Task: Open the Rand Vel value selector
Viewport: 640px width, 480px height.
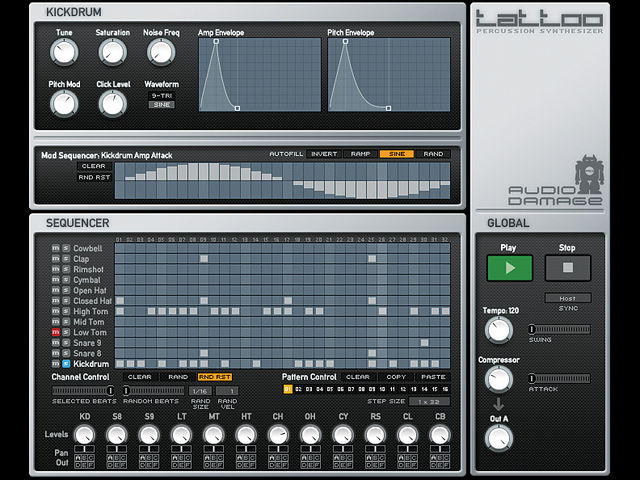Action: [x=227, y=391]
